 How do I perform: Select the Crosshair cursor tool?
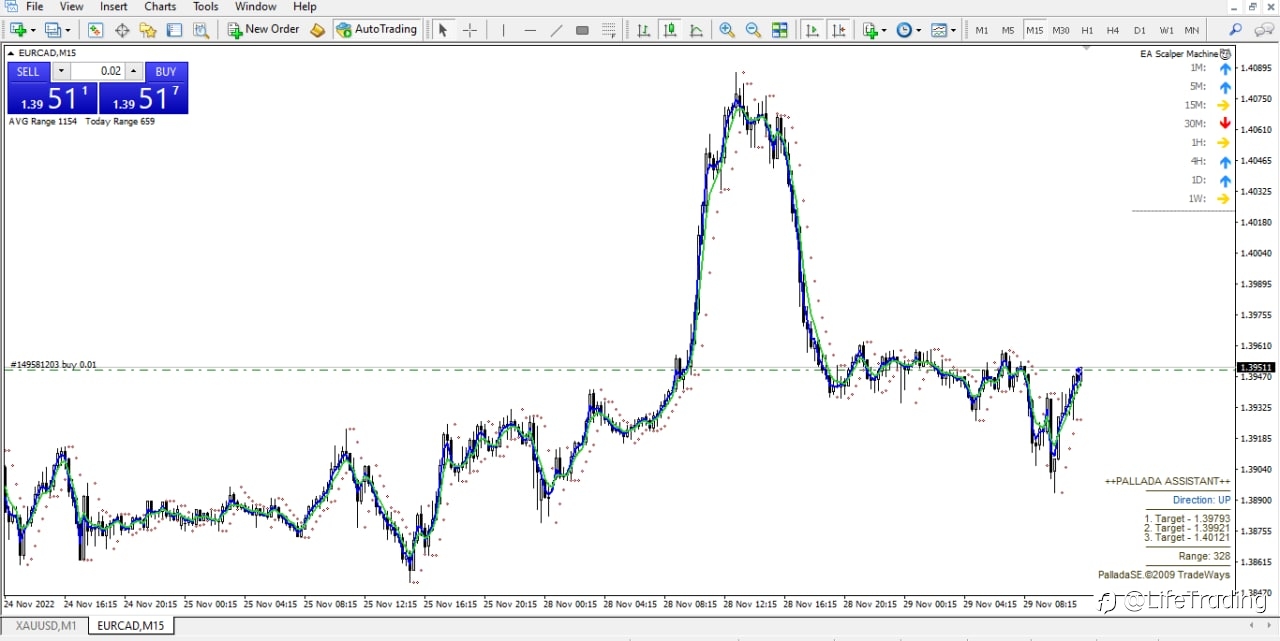point(470,30)
